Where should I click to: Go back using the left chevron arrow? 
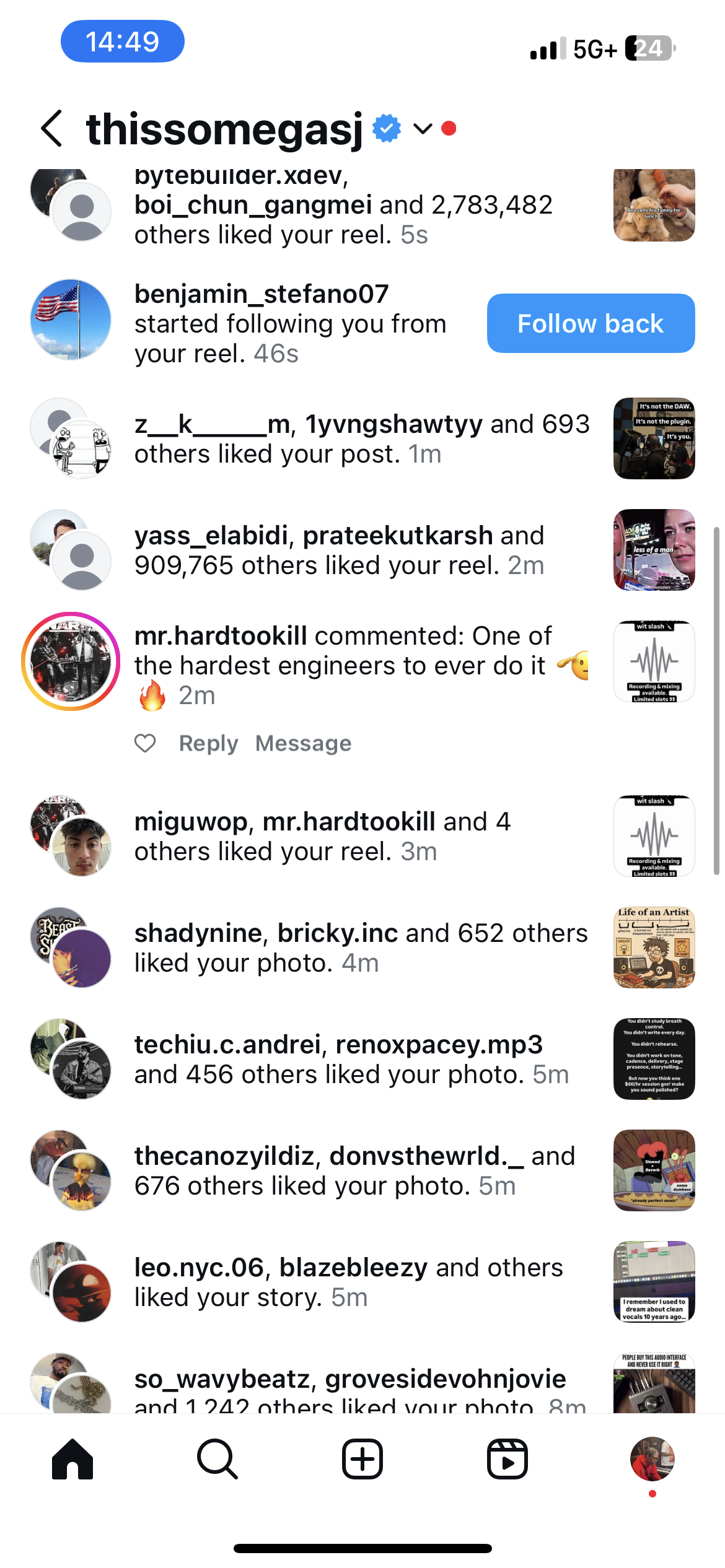coord(52,129)
